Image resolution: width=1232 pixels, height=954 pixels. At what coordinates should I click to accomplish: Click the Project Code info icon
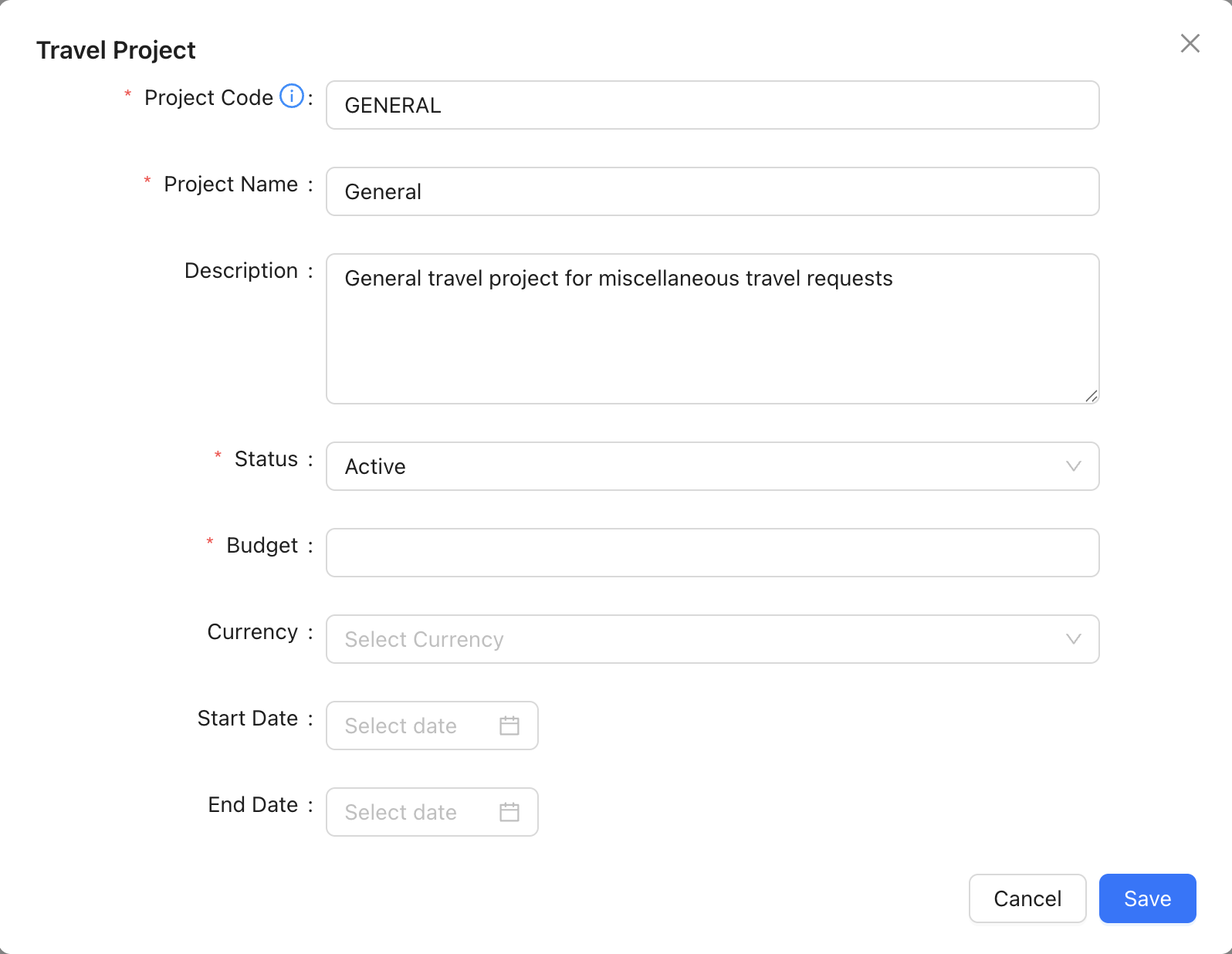click(x=291, y=96)
